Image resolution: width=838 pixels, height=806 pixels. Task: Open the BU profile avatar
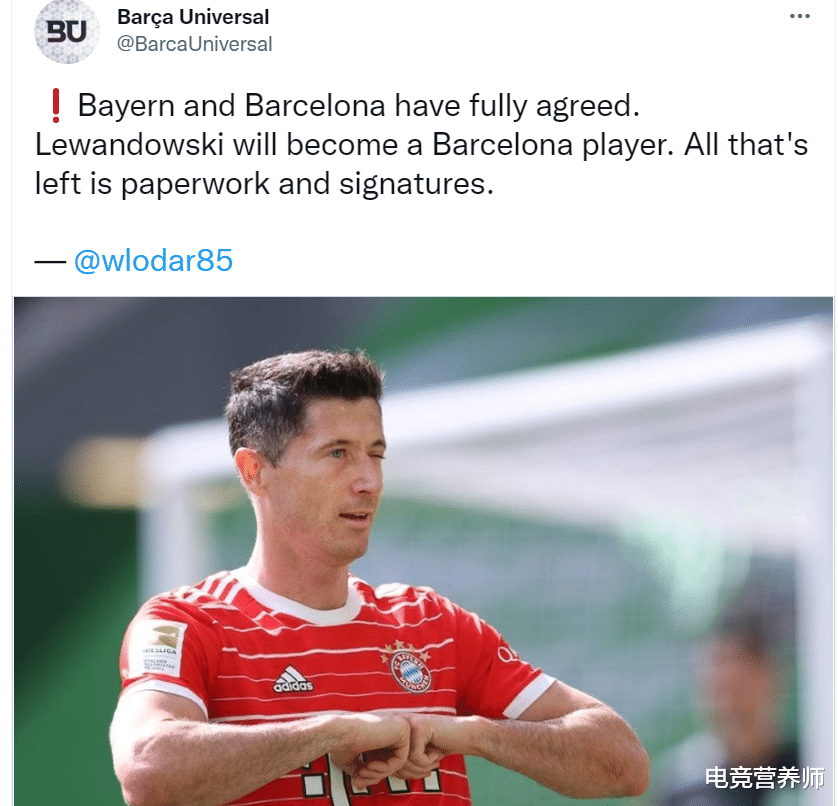point(67,31)
